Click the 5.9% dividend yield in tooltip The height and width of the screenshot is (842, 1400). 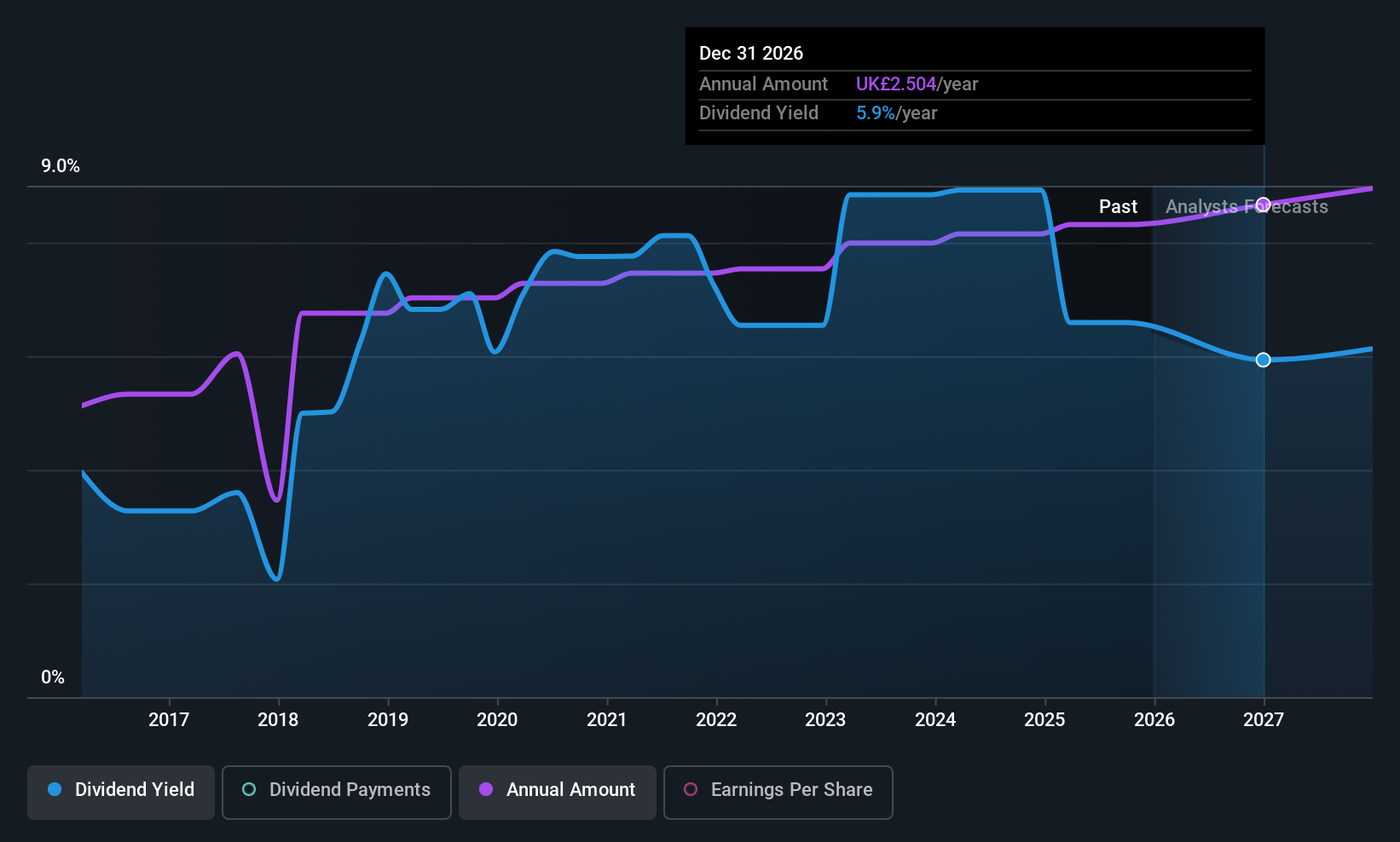876,113
